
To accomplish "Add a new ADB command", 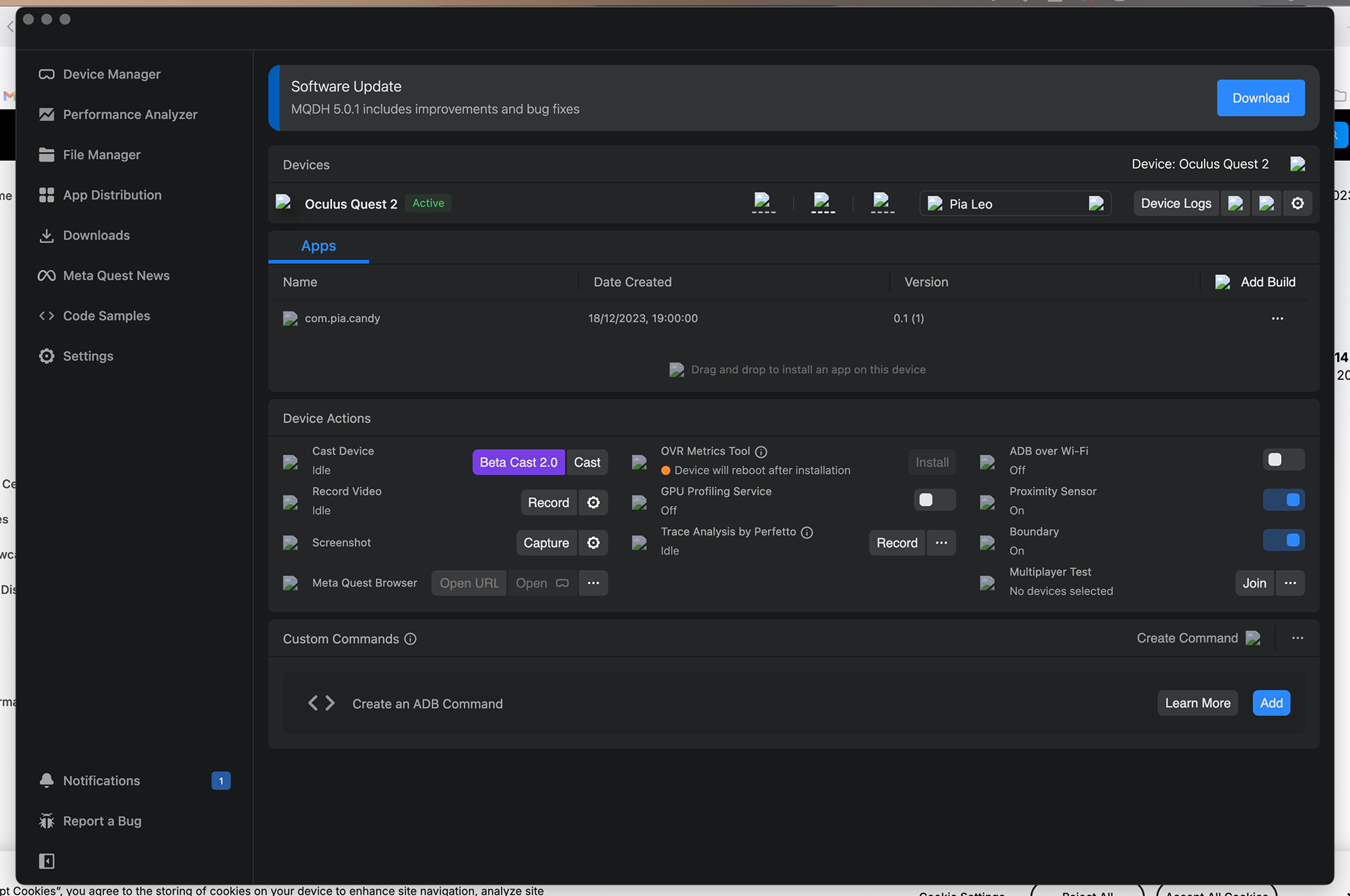I will click(x=1271, y=703).
